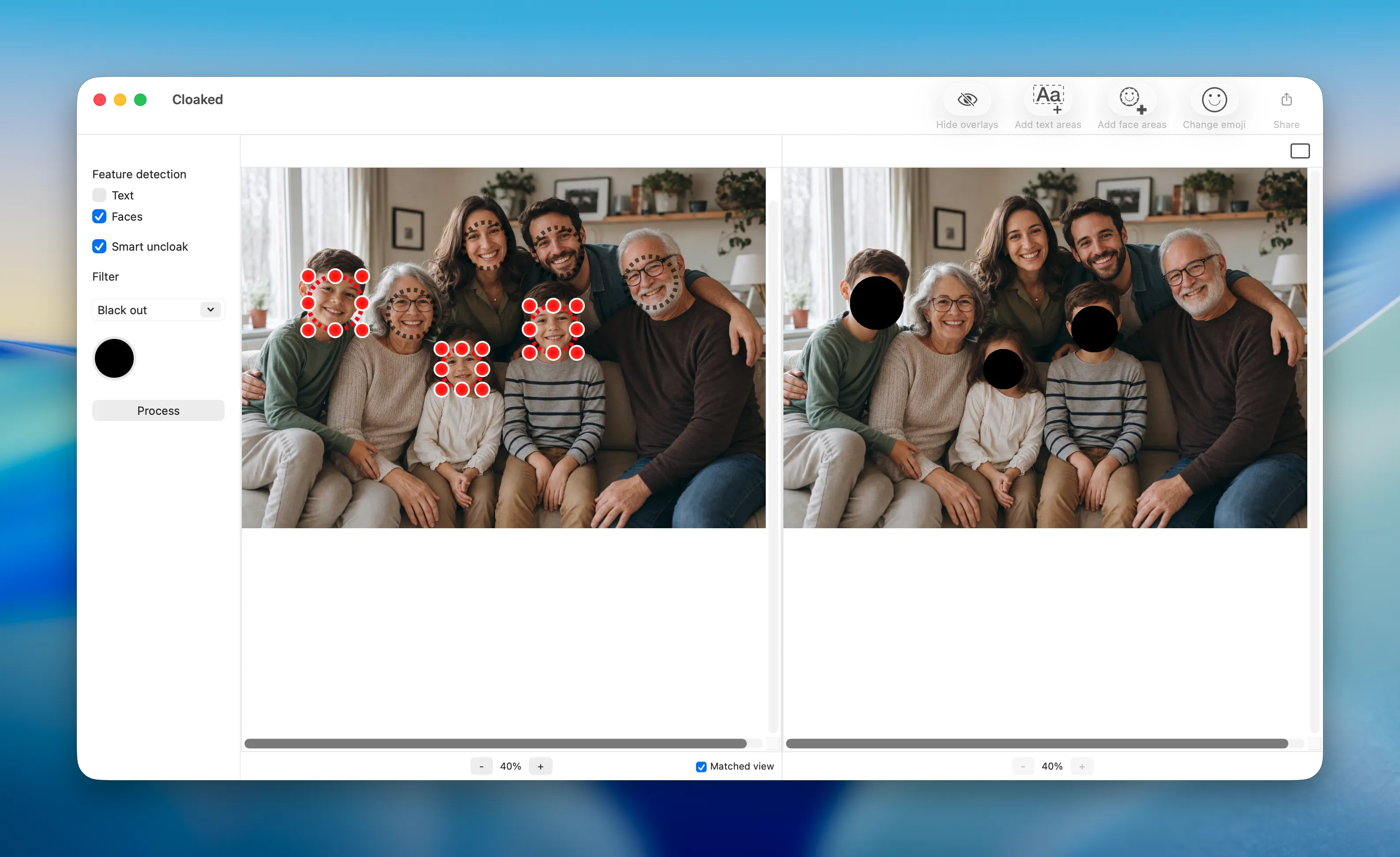Click the Hide overlays eye icon
1400x857 pixels.
(967, 100)
